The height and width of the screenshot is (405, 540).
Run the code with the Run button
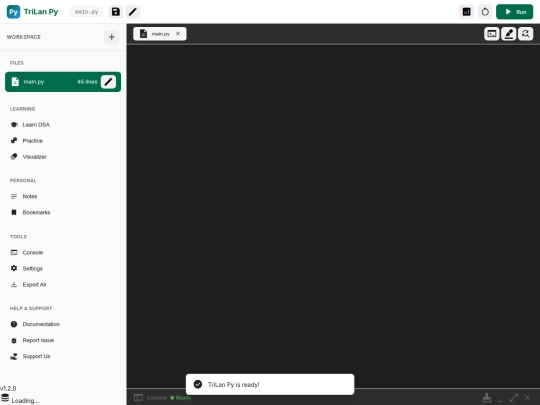515,12
